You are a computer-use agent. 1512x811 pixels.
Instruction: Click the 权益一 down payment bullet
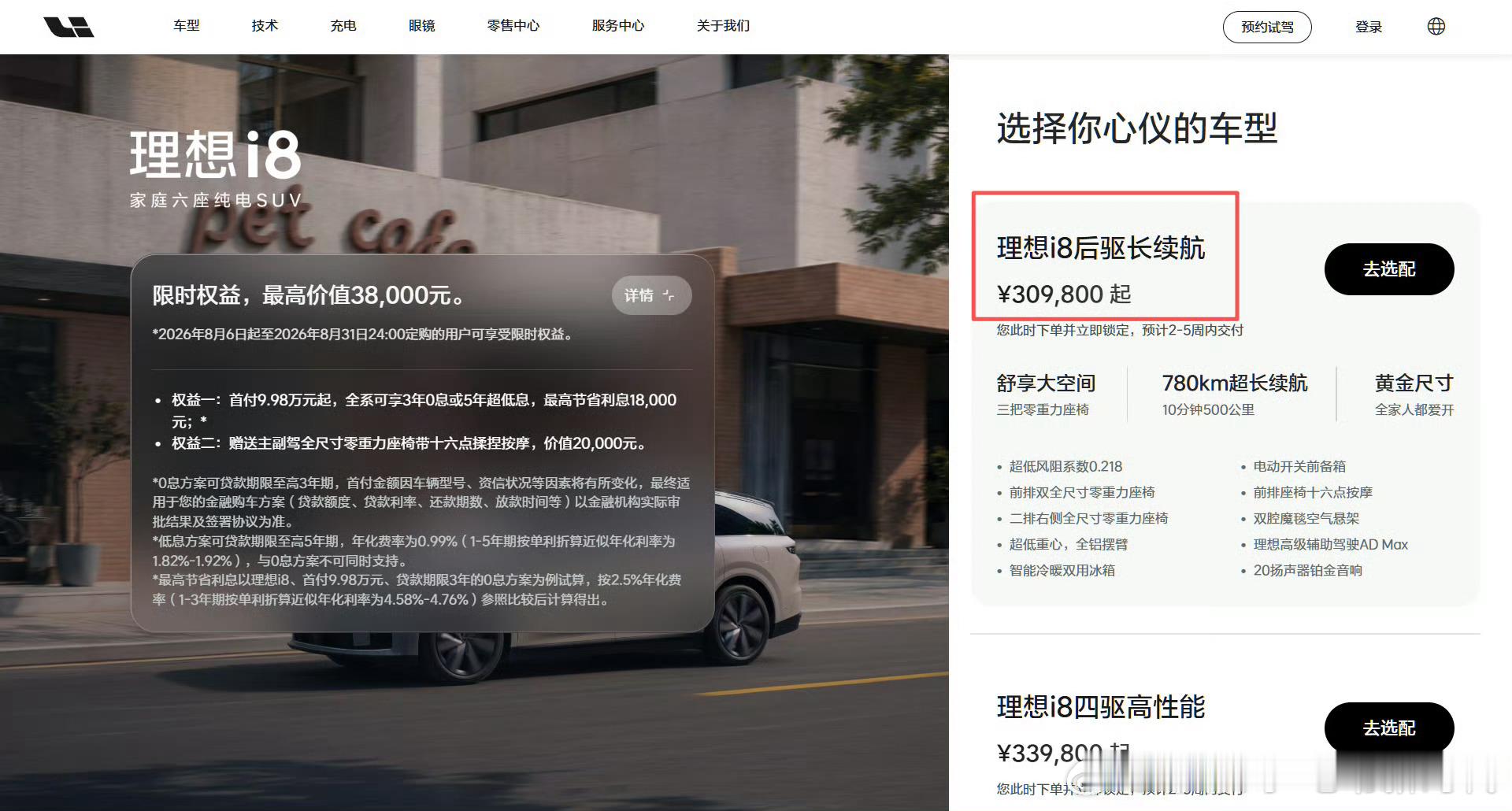(424, 411)
